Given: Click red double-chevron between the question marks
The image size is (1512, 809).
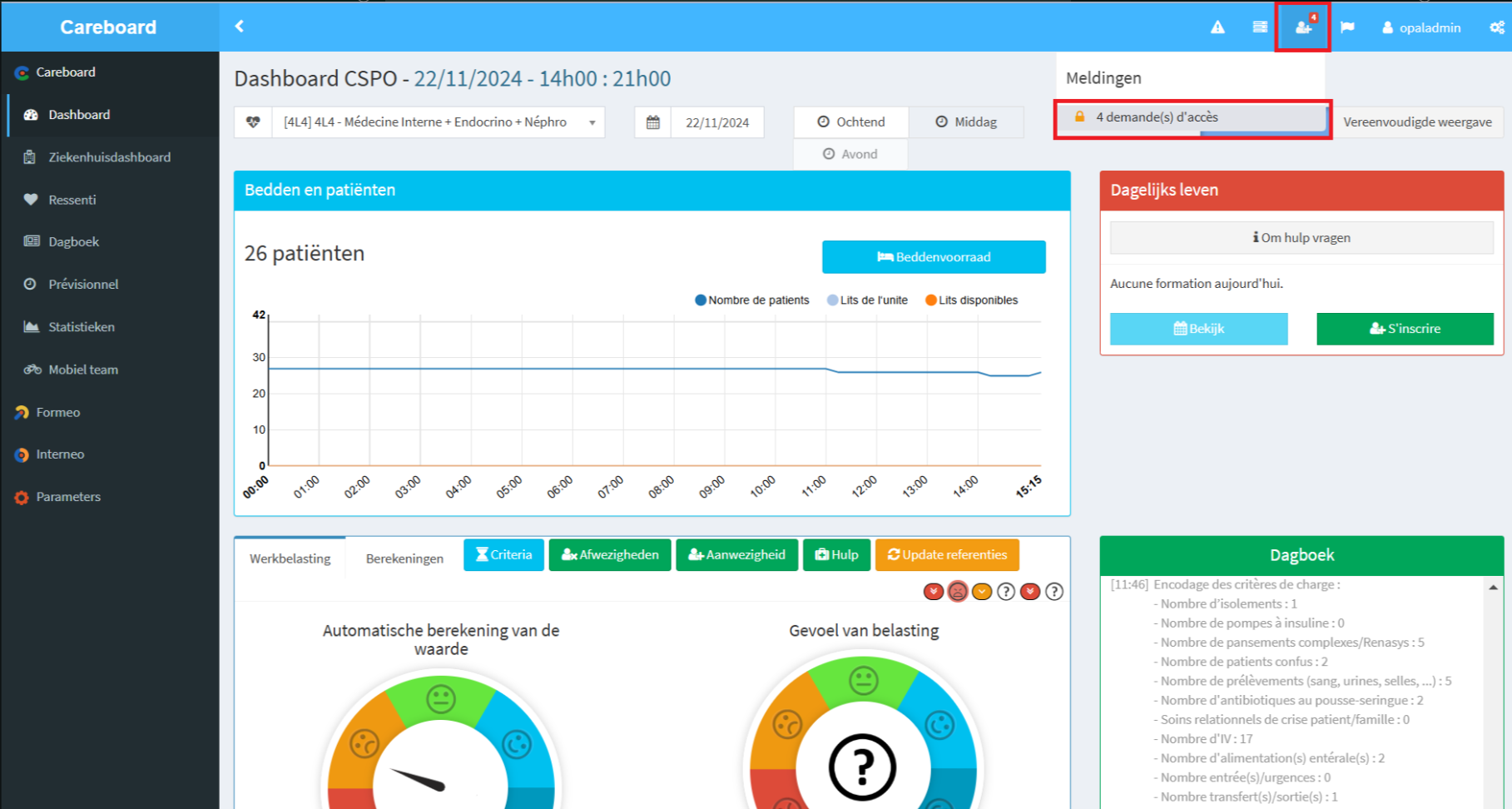Looking at the screenshot, I should [x=1030, y=592].
